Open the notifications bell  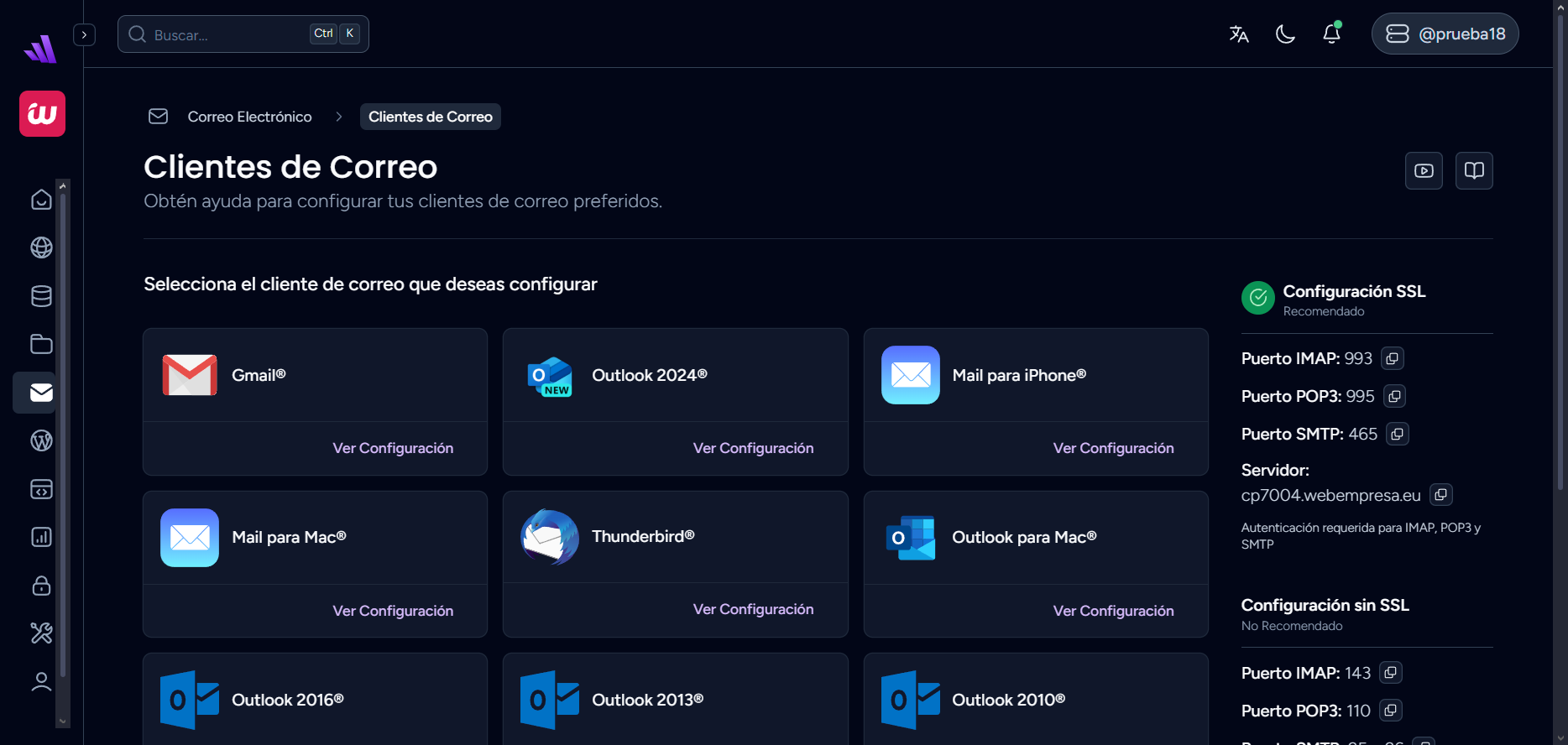click(1331, 34)
